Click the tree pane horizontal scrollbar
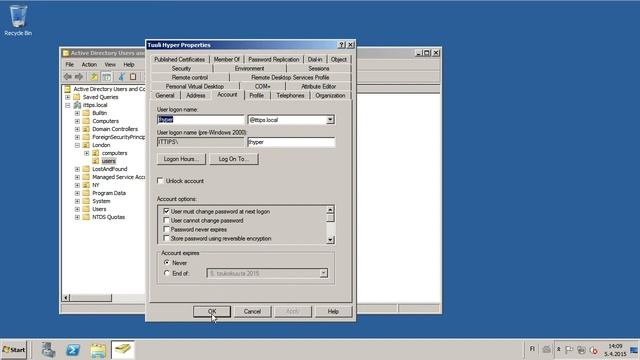 tap(91, 298)
